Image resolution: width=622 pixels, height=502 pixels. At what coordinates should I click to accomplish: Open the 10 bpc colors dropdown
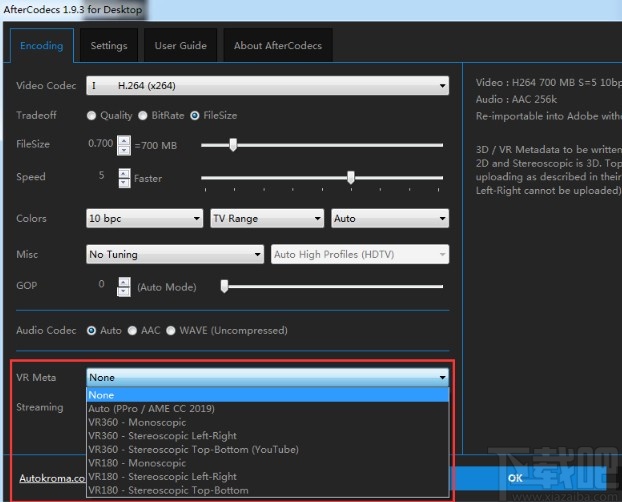pyautogui.click(x=144, y=218)
